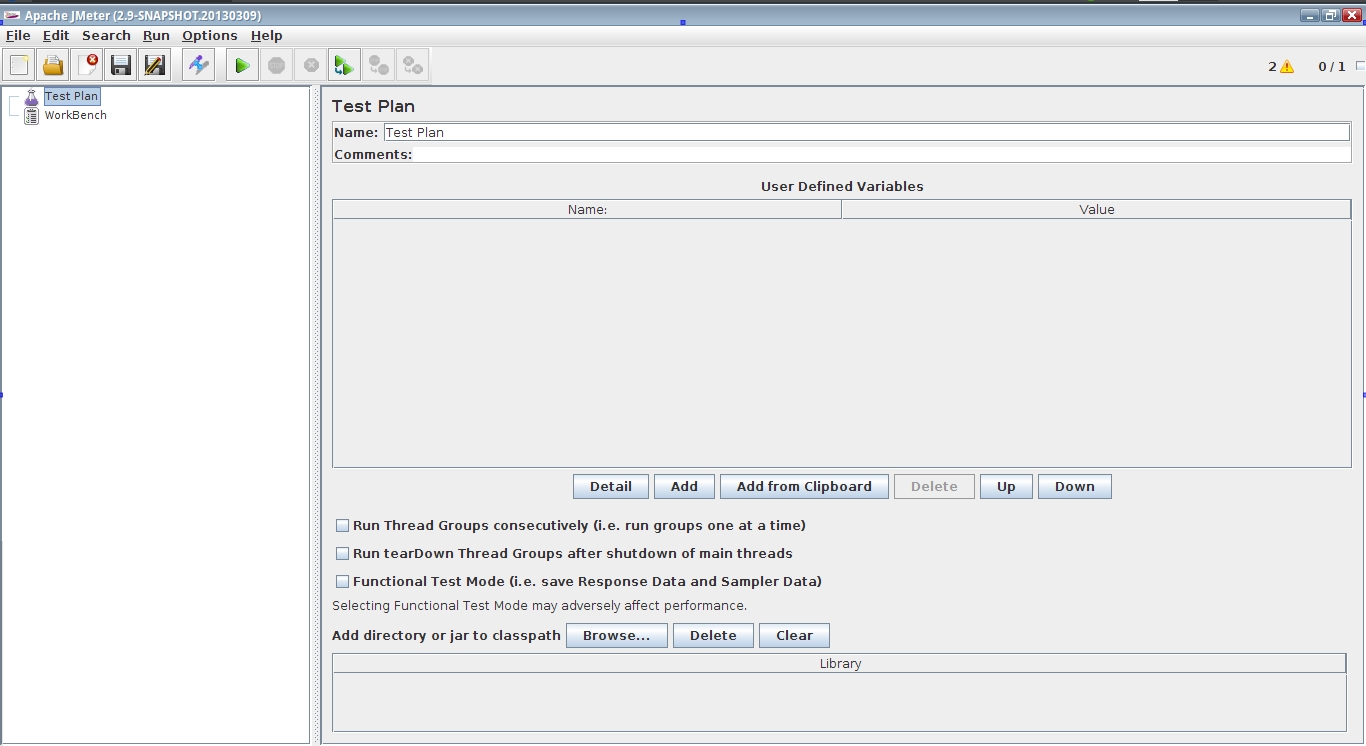This screenshot has width=1366, height=746.
Task: Click the Up button
Action: [x=1006, y=486]
